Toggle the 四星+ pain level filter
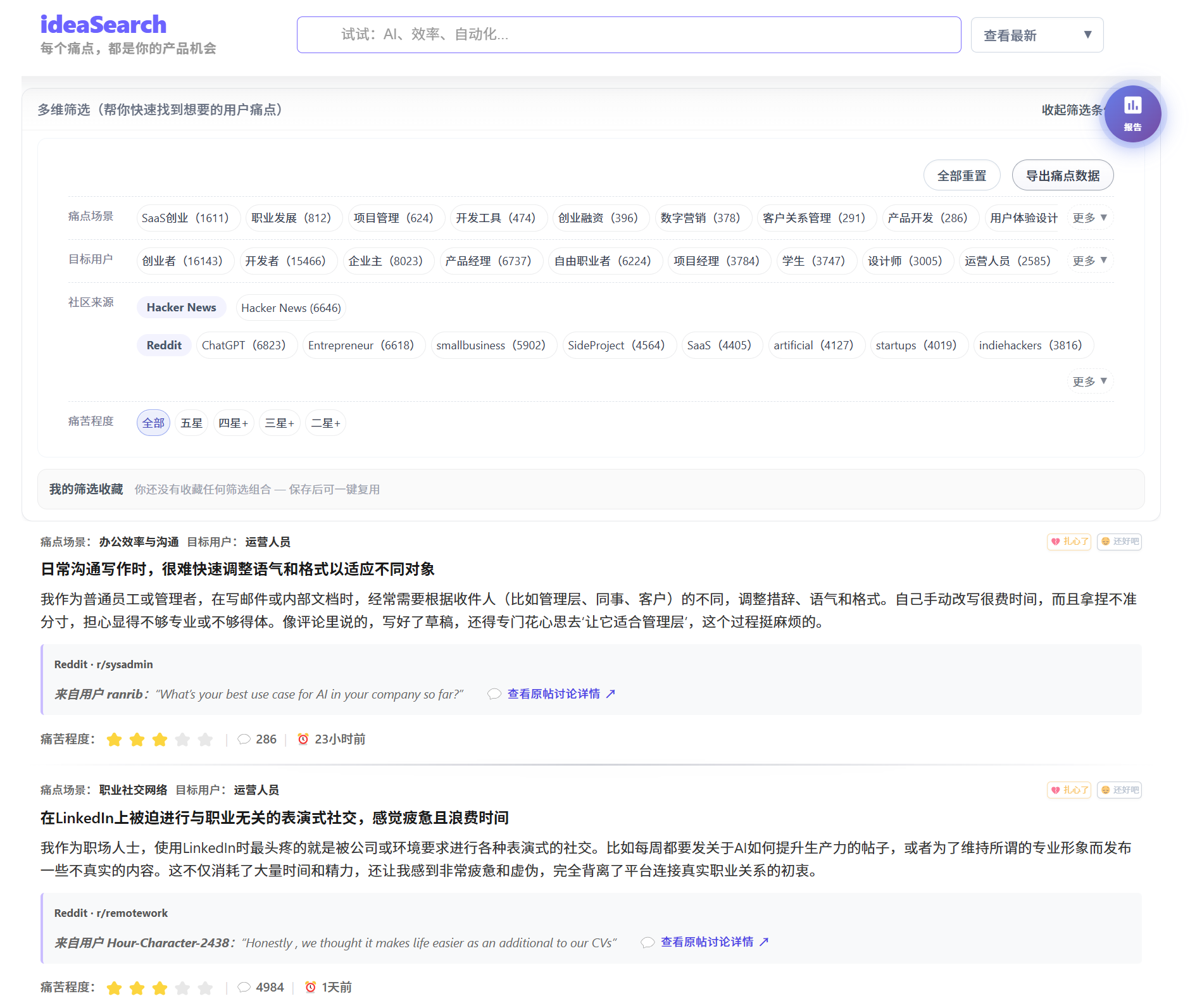This screenshot has height=1008, width=1190. point(233,423)
